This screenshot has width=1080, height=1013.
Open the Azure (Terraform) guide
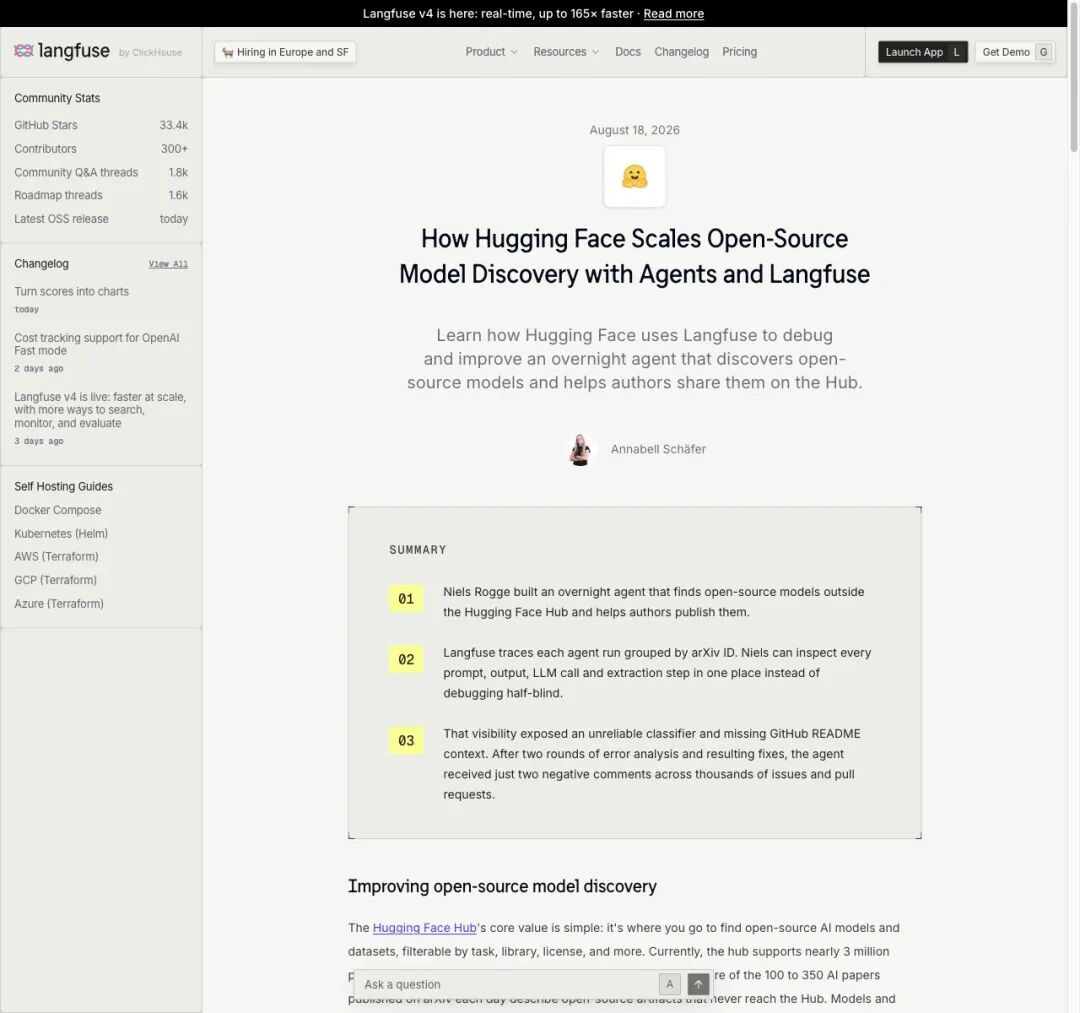point(59,603)
